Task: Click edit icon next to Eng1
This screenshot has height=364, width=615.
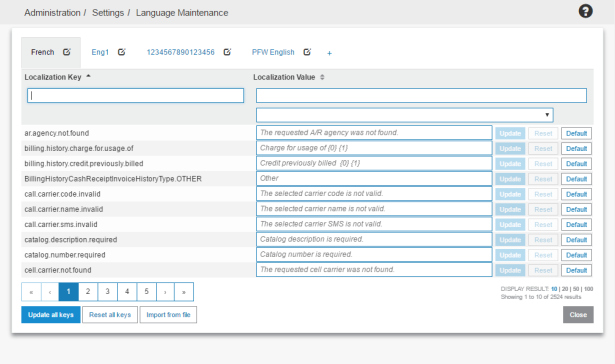Action: pos(122,52)
